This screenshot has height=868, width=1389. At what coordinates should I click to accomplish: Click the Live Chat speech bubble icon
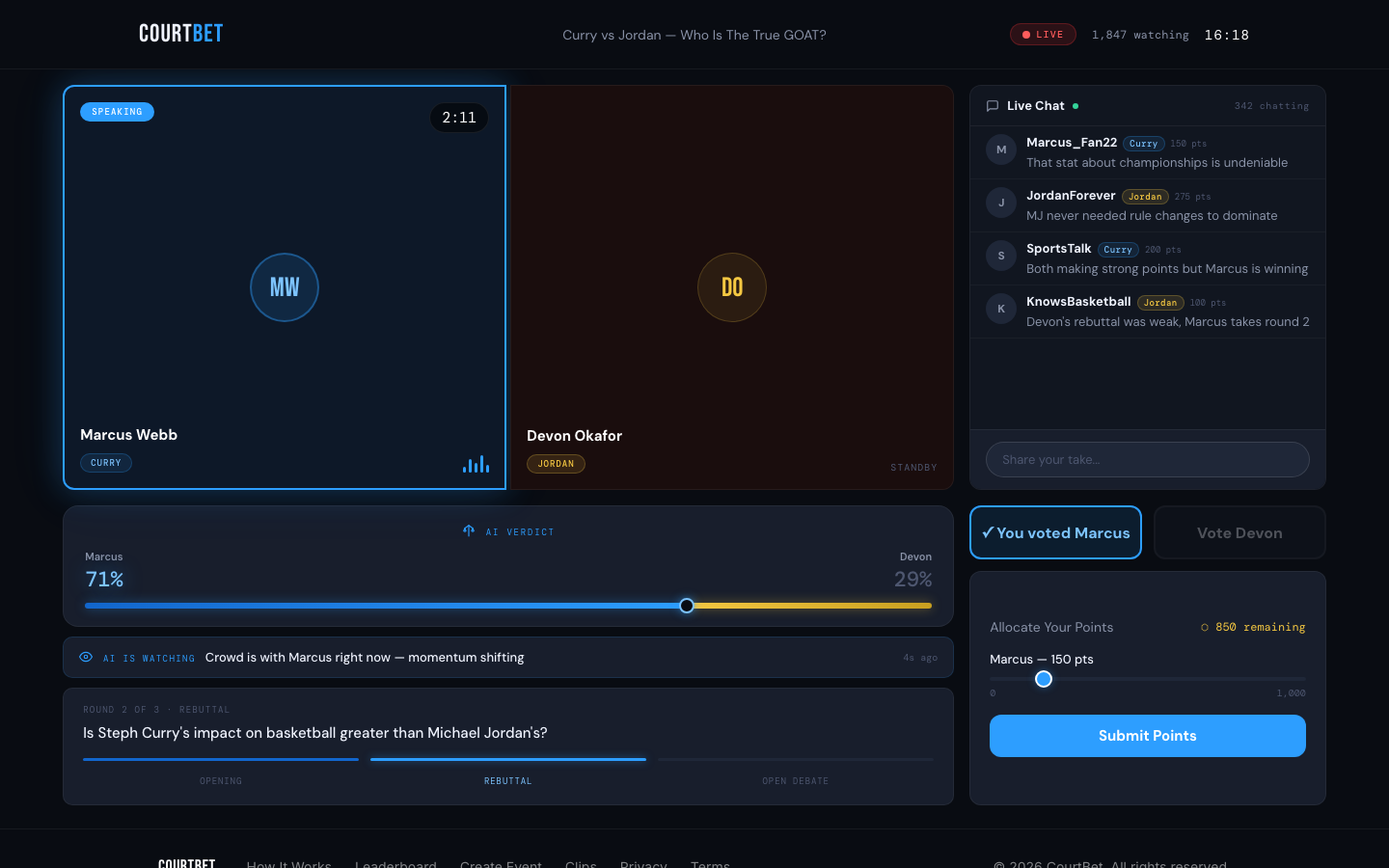(993, 106)
